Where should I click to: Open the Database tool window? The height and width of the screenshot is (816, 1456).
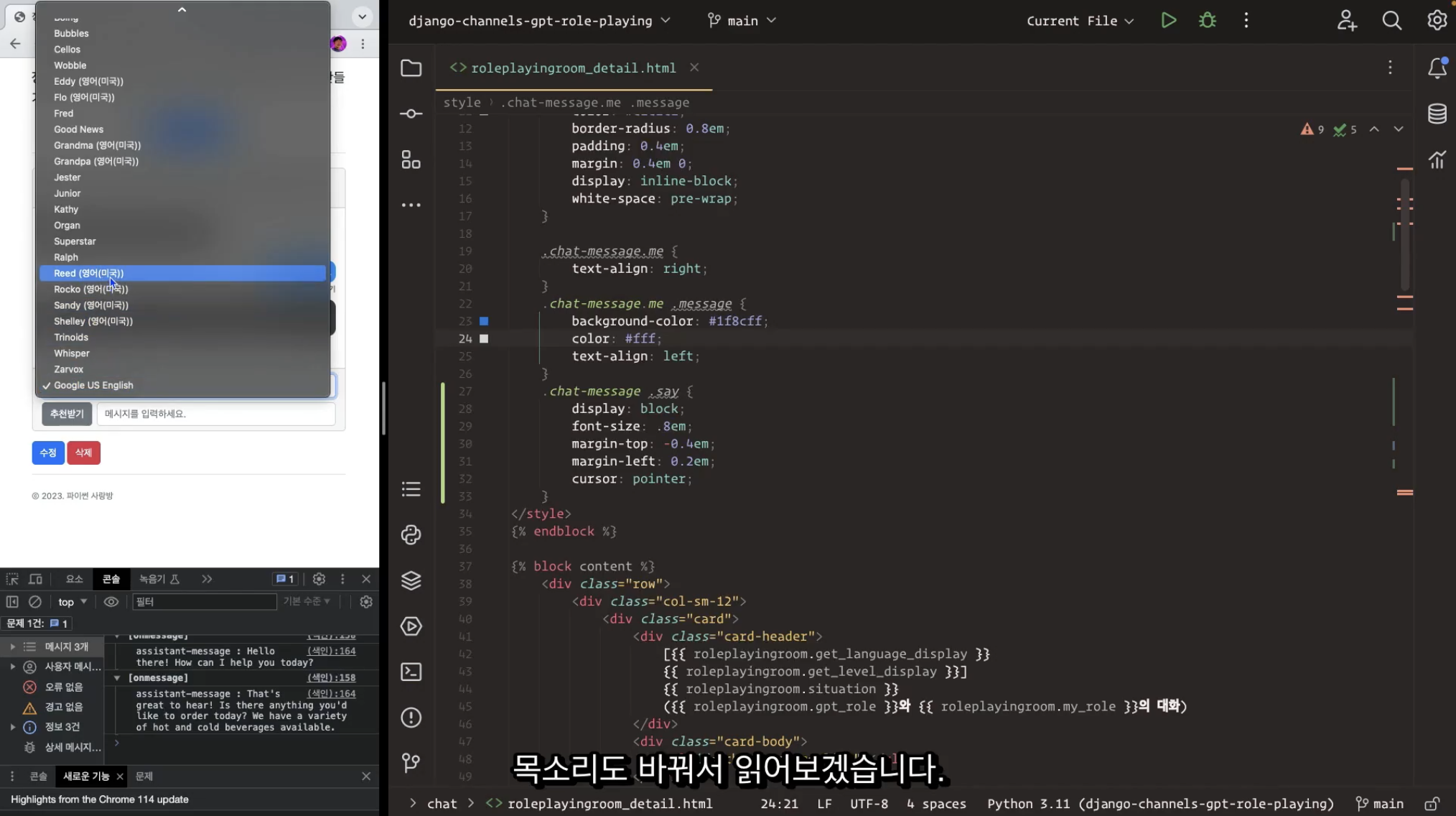1437,113
